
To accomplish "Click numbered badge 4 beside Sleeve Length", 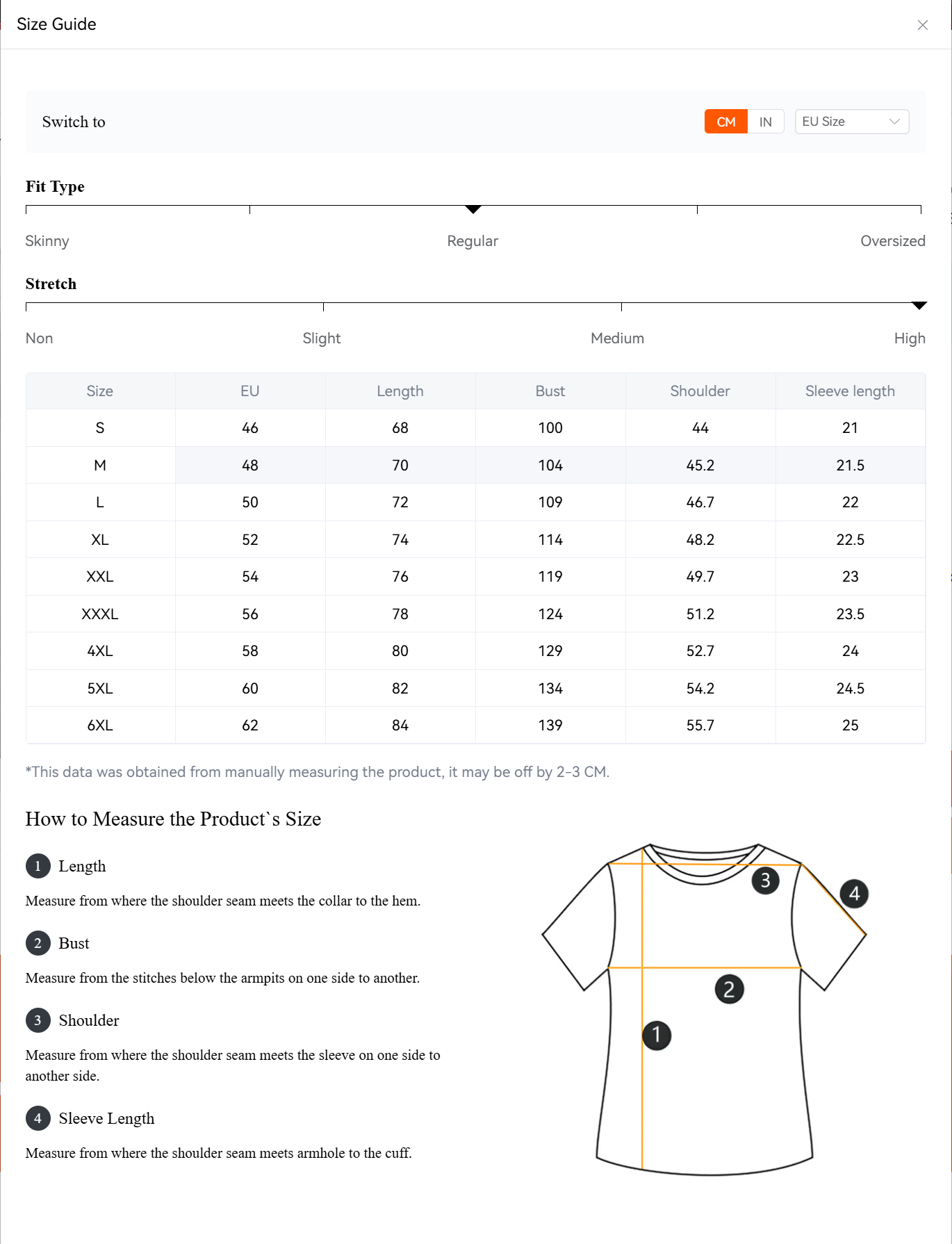I will (38, 1118).
